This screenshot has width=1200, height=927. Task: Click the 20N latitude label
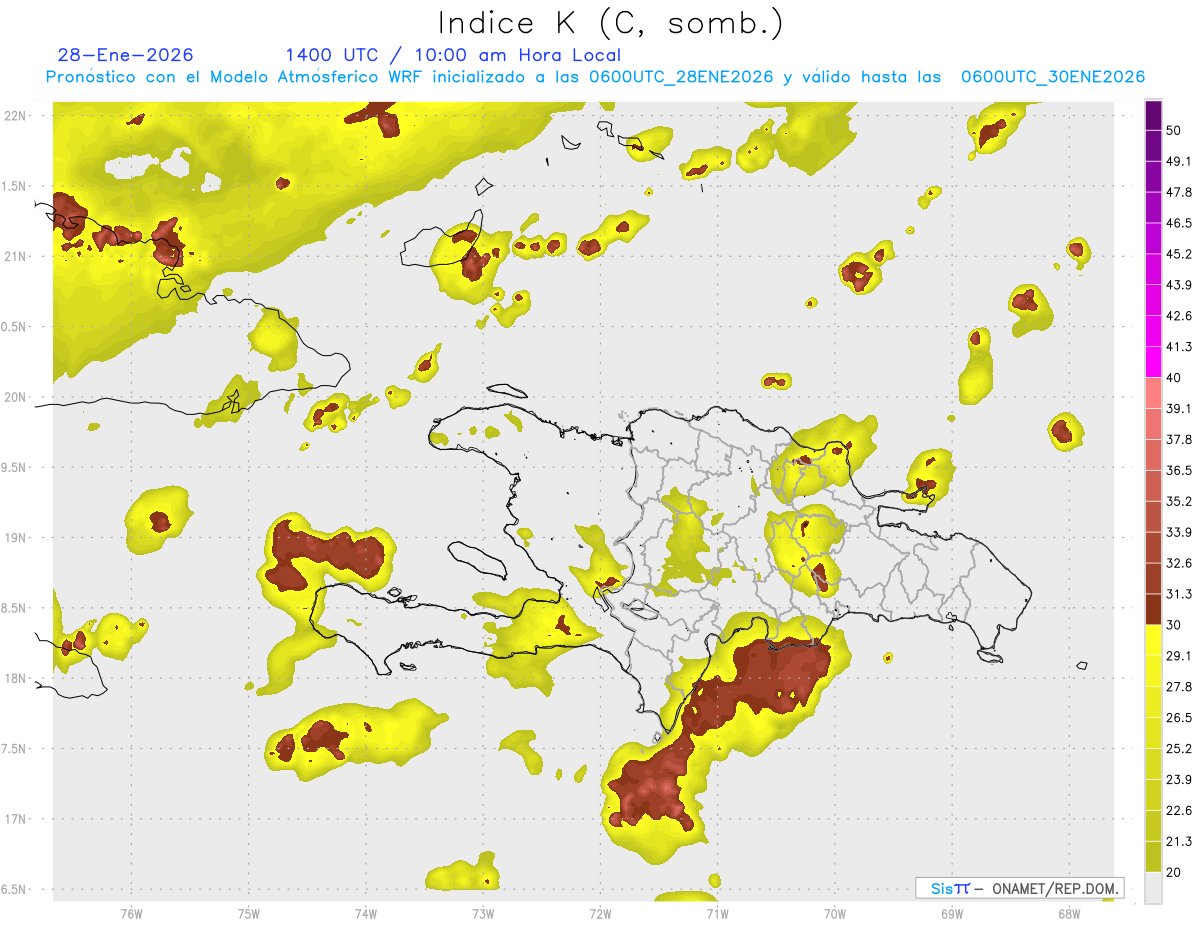(14, 397)
